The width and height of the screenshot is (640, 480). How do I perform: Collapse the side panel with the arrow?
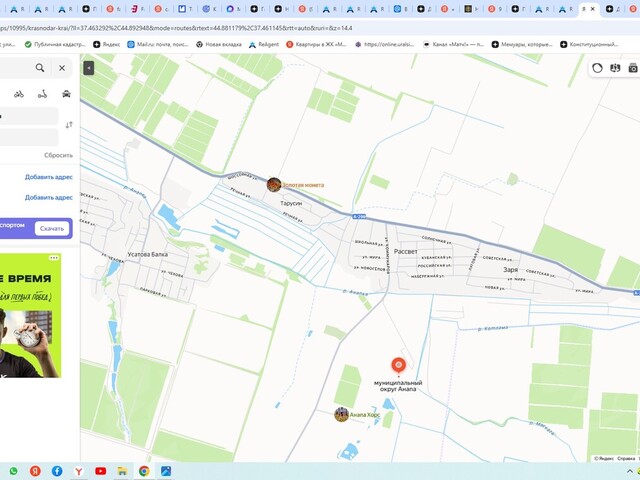(x=88, y=68)
